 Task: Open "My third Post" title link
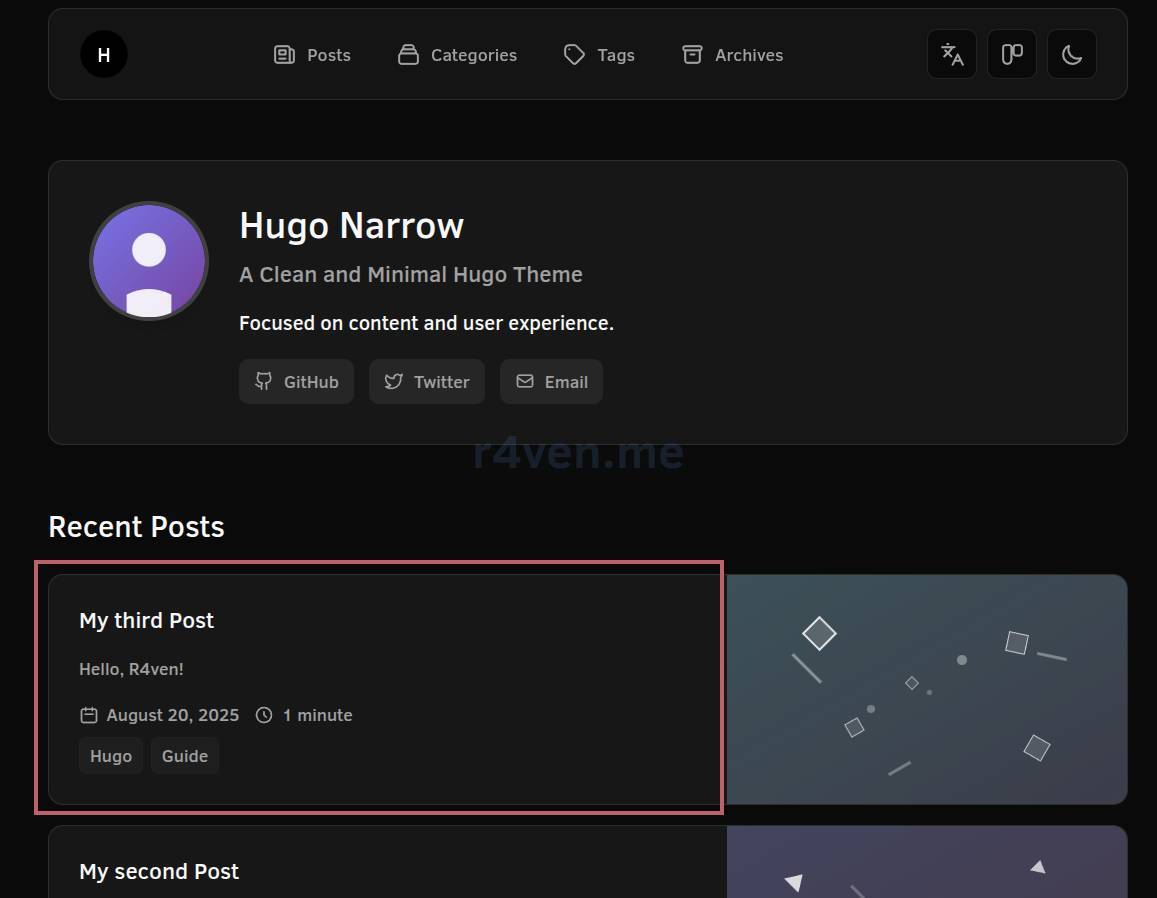point(147,621)
